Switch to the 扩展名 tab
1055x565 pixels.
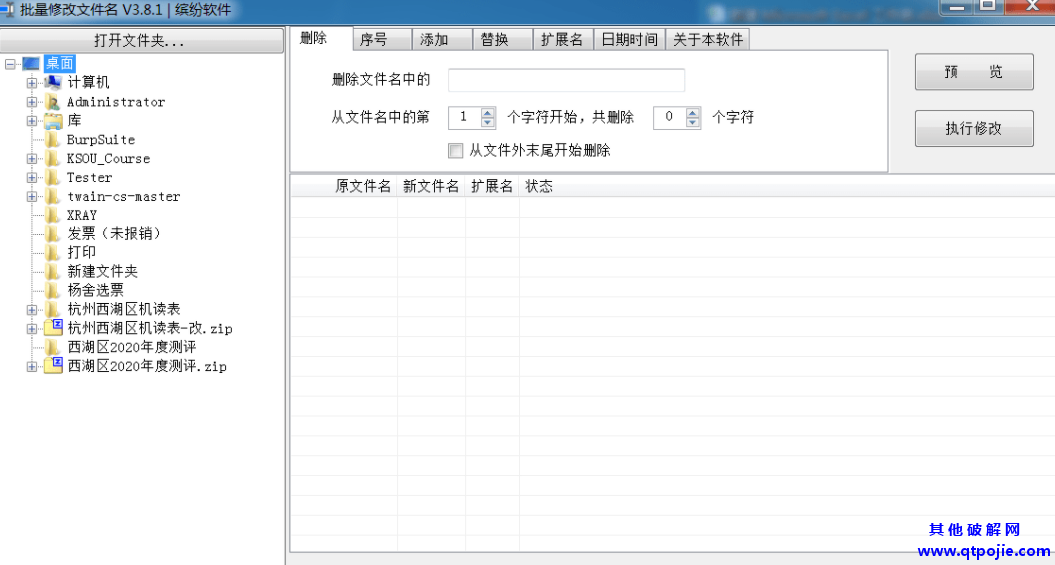[563, 40]
